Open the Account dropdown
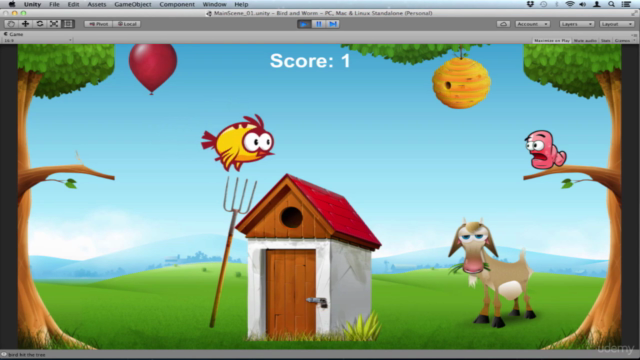 (x=532, y=24)
